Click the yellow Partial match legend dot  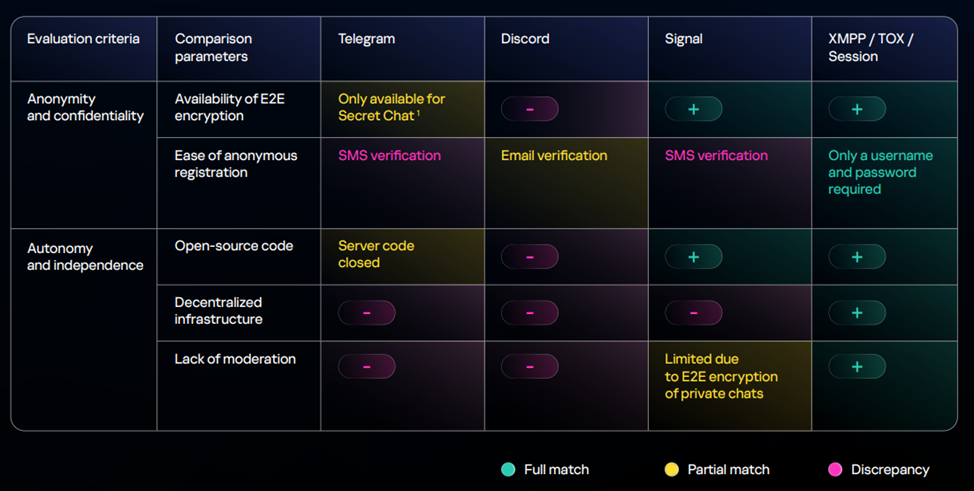[671, 469]
